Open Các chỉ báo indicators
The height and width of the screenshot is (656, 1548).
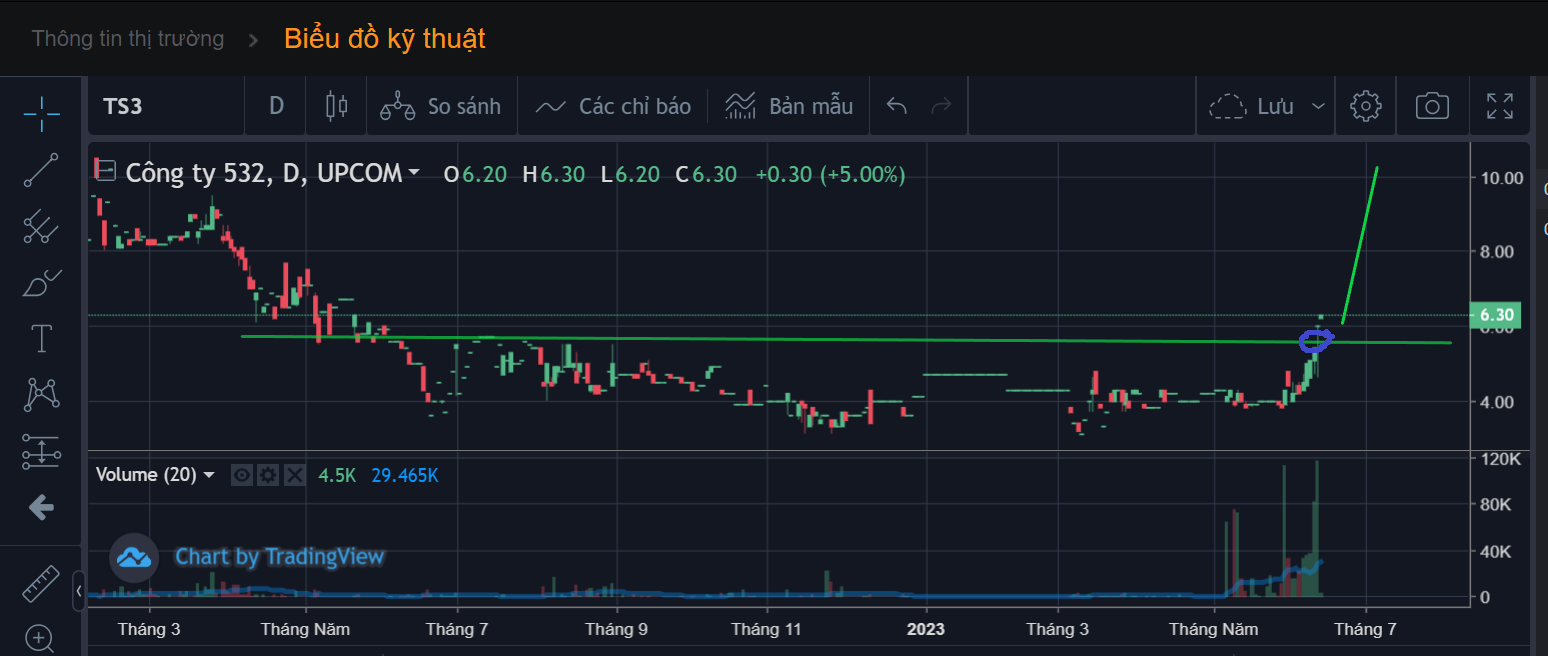coord(613,106)
